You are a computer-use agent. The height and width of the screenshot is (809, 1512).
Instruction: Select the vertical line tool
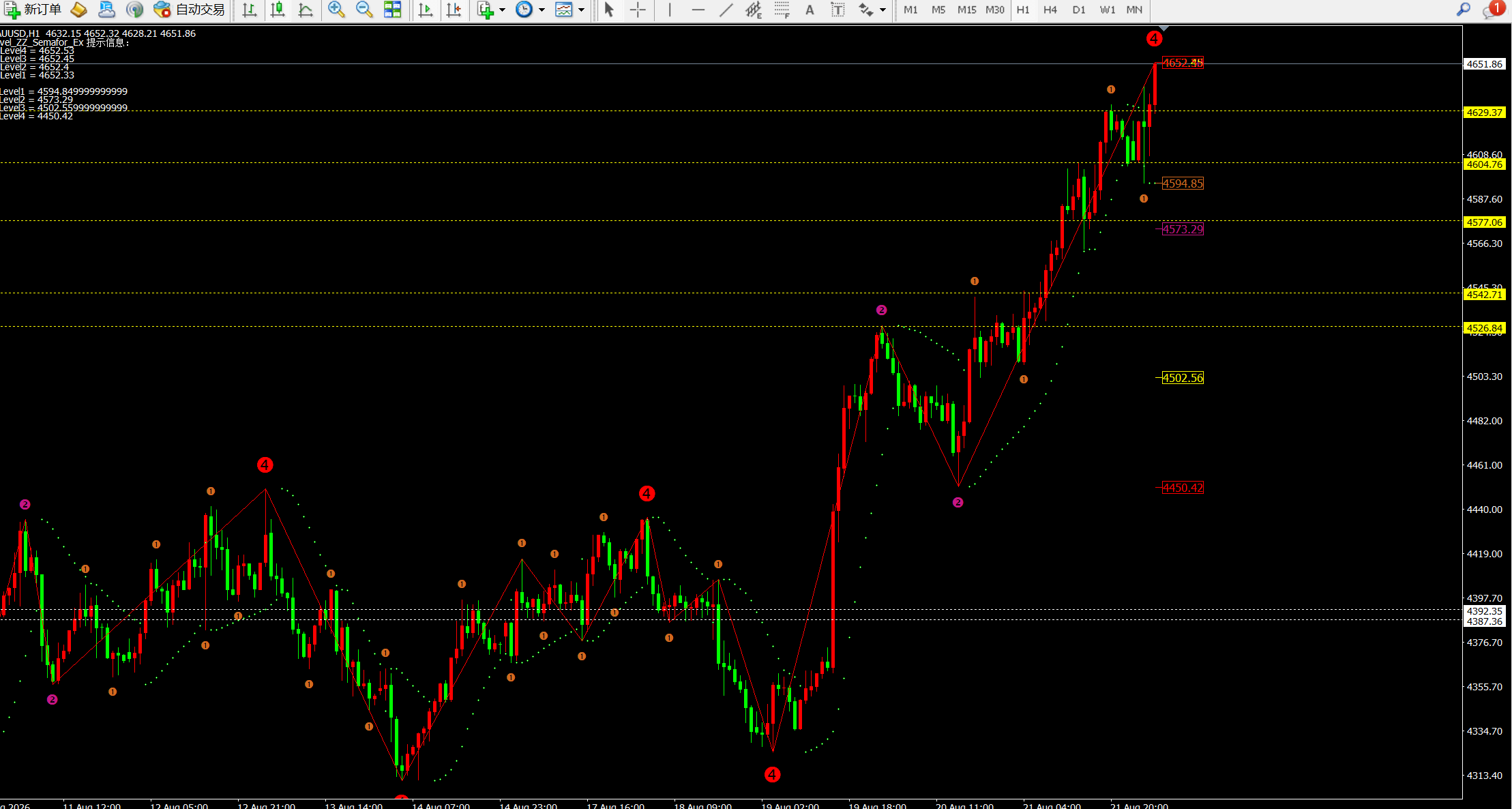tap(670, 10)
